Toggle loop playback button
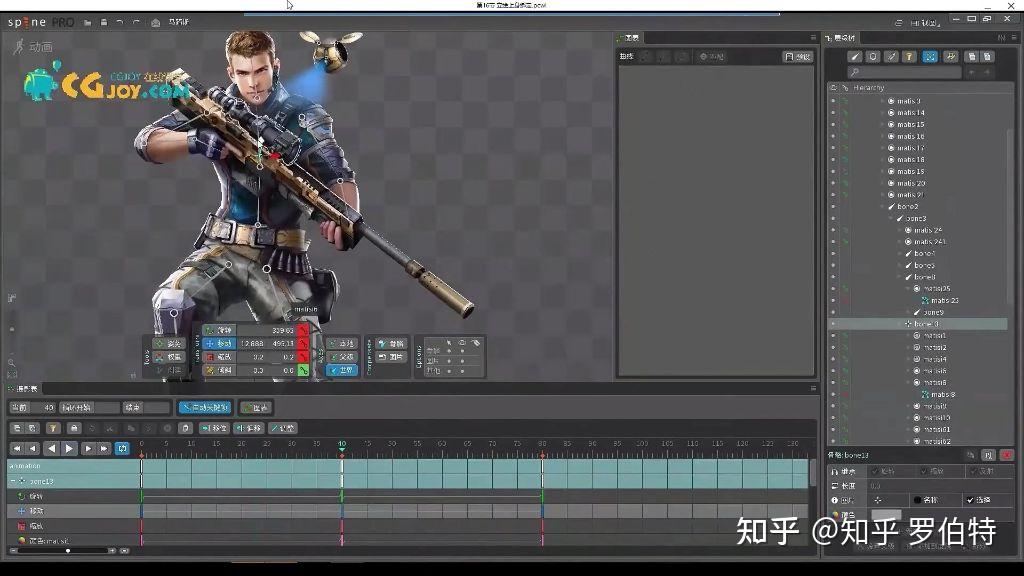 click(x=122, y=449)
